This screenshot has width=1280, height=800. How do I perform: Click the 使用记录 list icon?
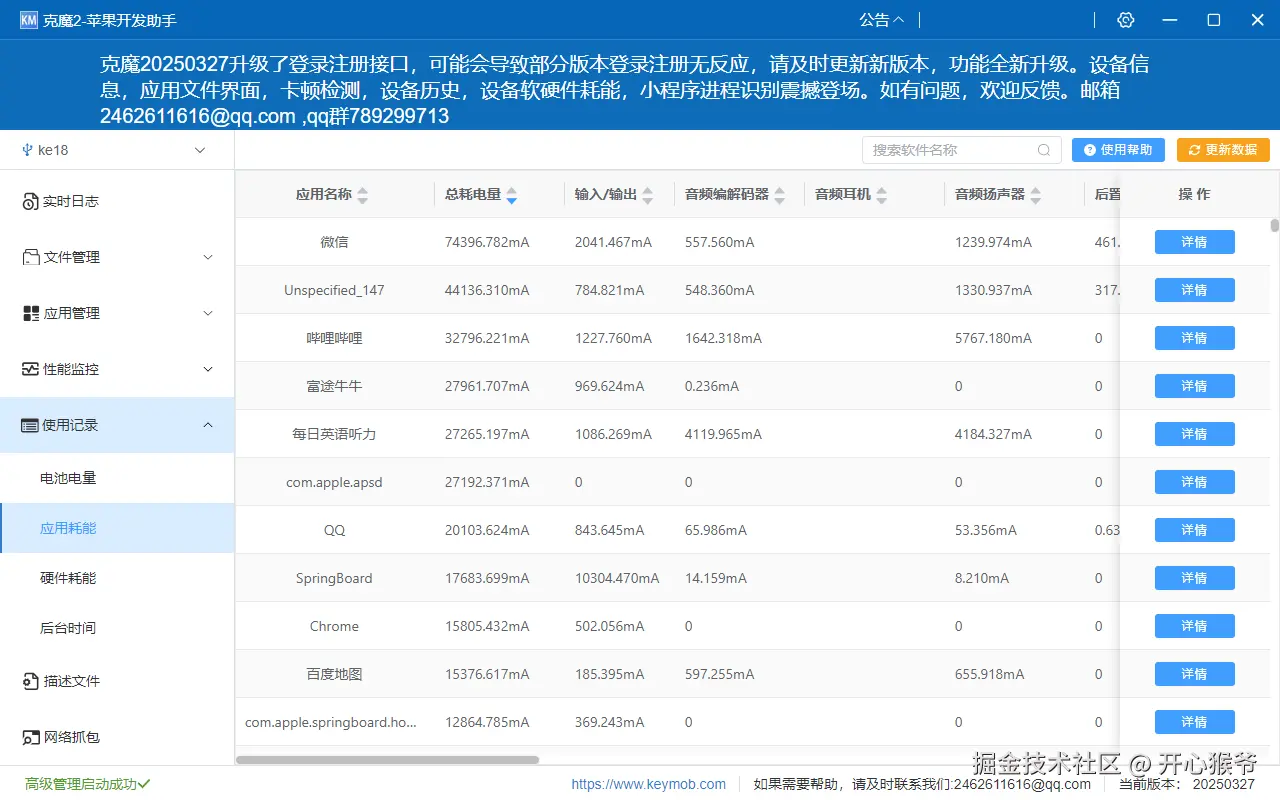[x=30, y=425]
